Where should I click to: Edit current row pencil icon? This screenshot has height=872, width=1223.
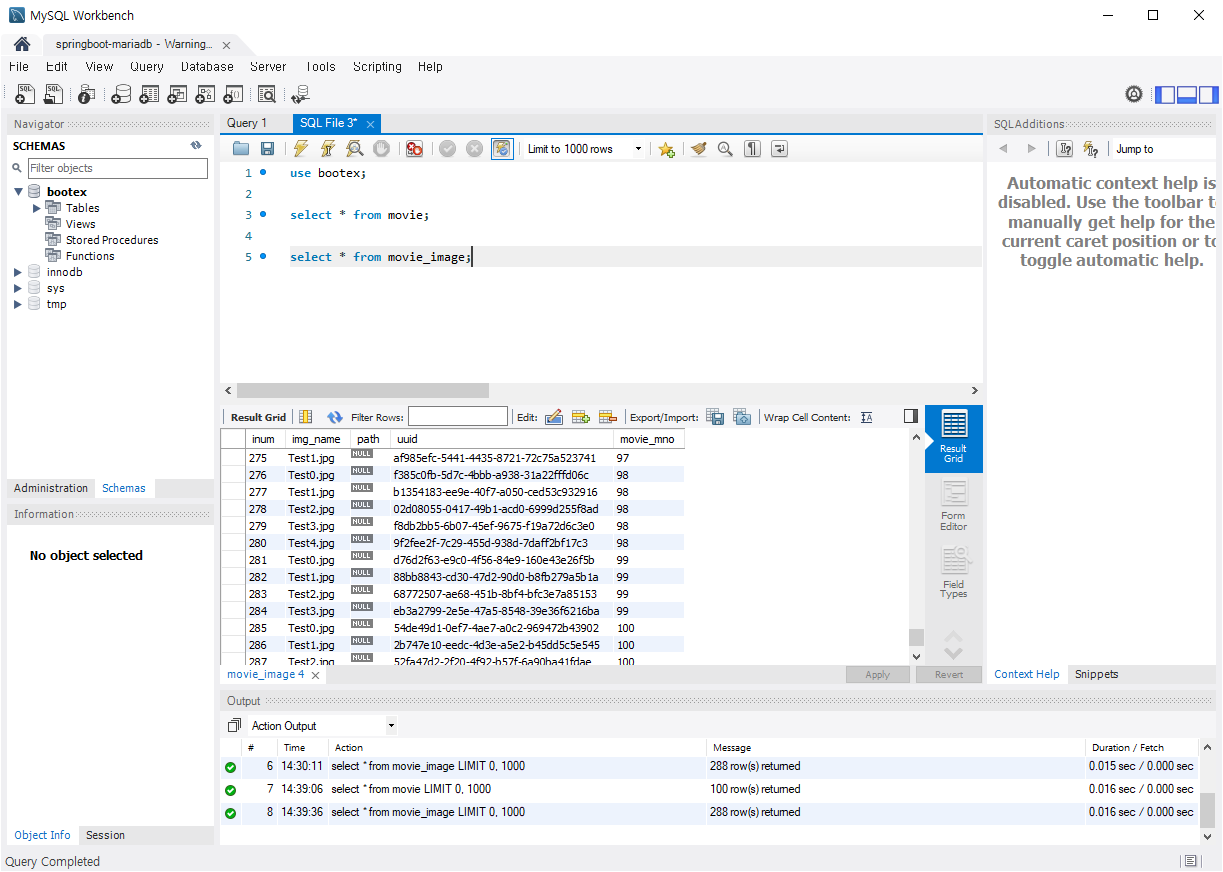click(x=554, y=417)
